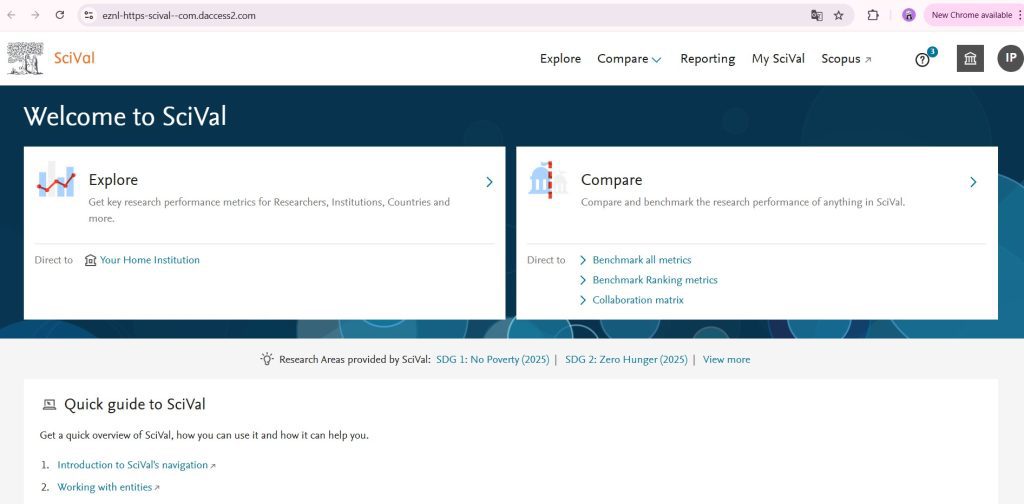Click the Quick guide laptop icon
Image resolution: width=1024 pixels, height=504 pixels.
49,405
